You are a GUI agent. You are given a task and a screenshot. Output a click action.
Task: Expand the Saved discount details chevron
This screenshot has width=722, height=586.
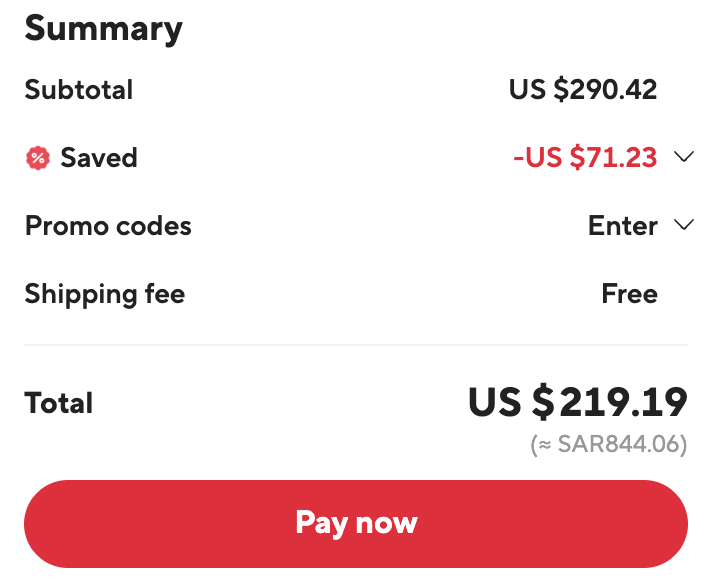(x=684, y=157)
